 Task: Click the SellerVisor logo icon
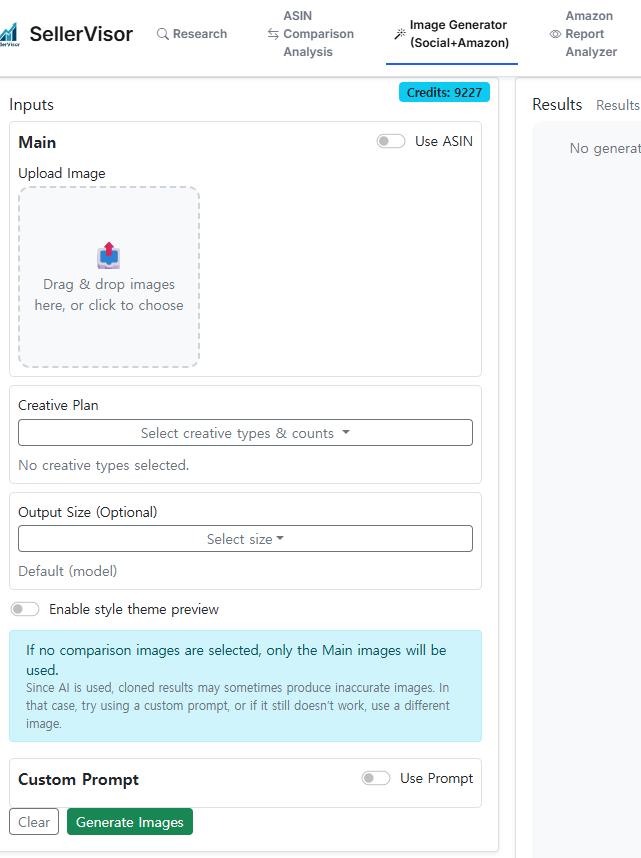pyautogui.click(x=9, y=34)
